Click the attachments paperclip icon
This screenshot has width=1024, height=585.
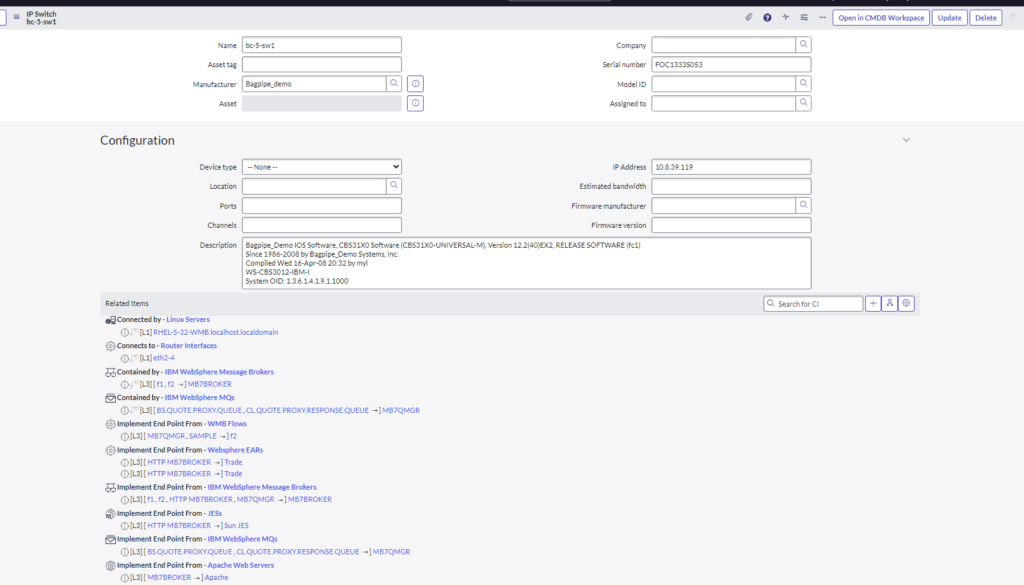click(x=749, y=18)
